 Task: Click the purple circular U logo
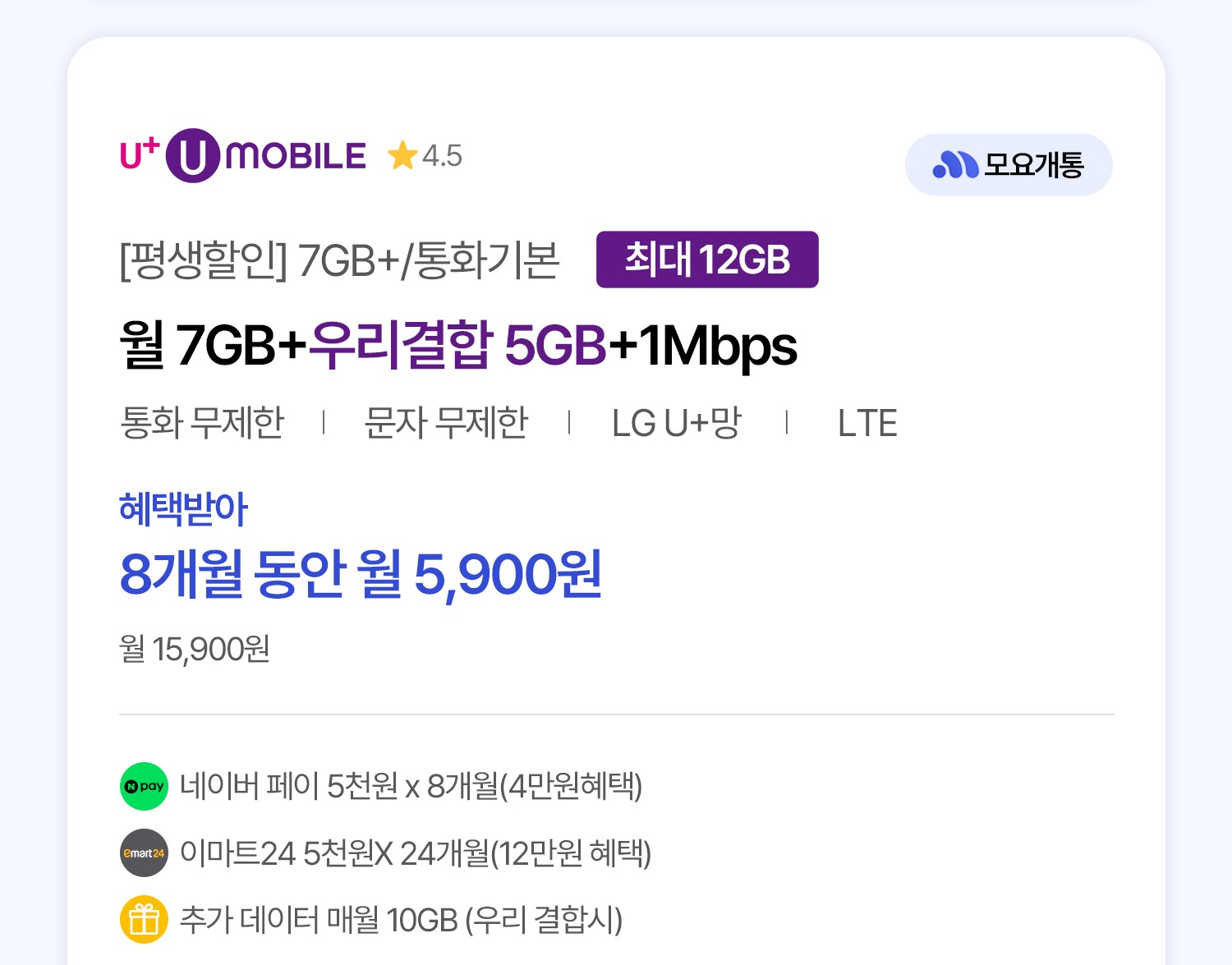tap(192, 155)
